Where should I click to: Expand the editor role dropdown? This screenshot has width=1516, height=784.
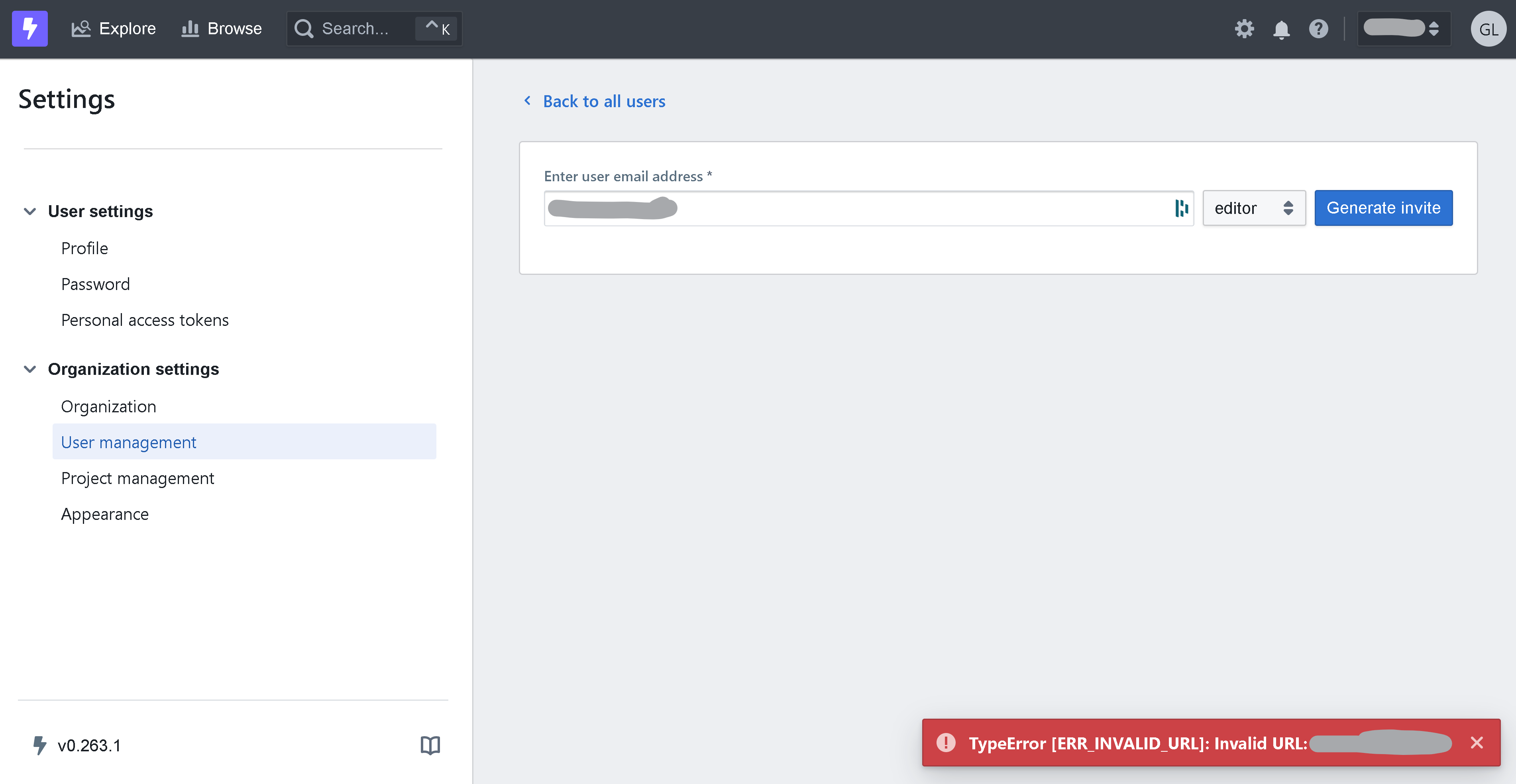[x=1254, y=208]
